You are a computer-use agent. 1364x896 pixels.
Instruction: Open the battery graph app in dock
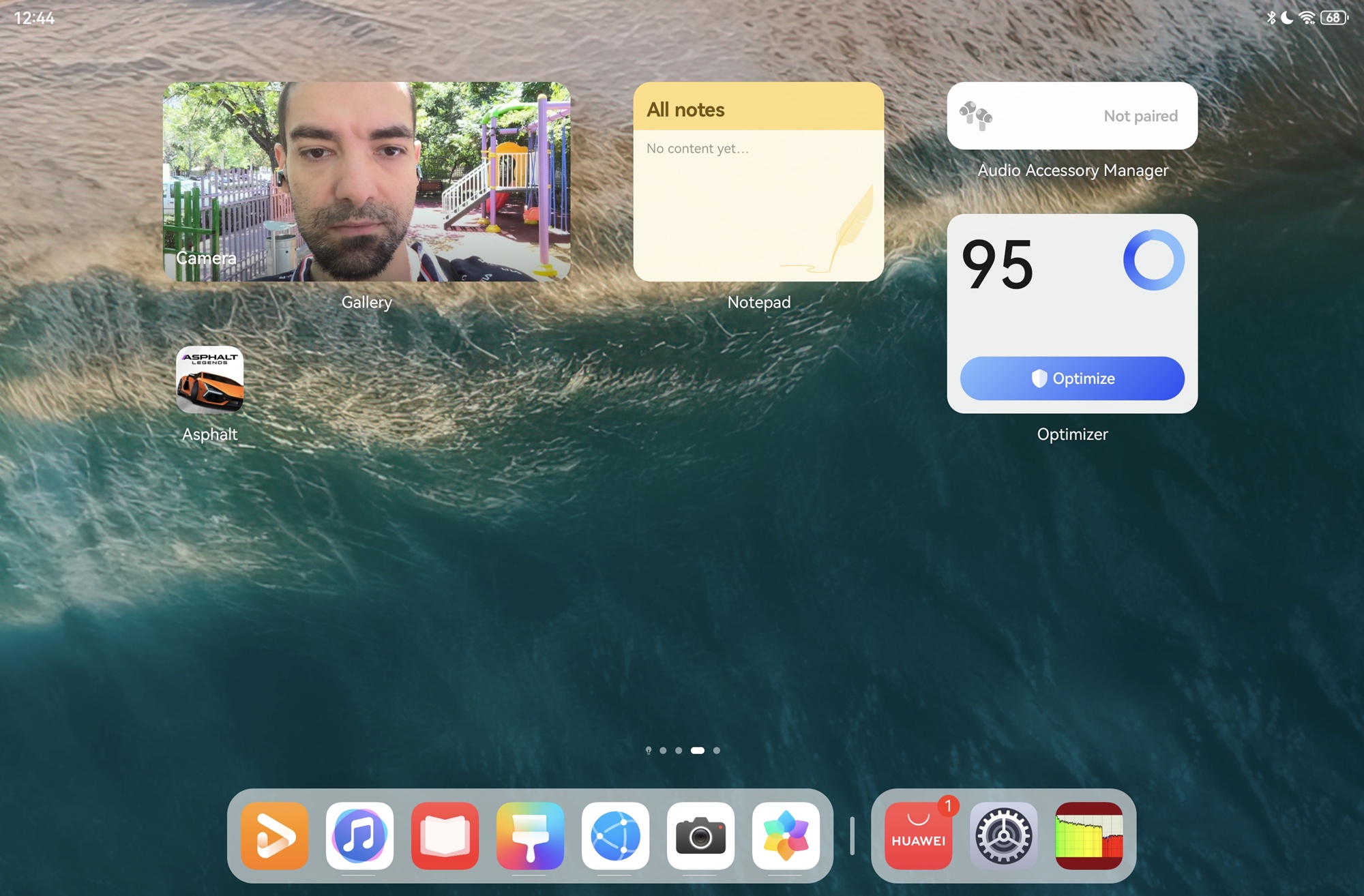click(x=1089, y=835)
